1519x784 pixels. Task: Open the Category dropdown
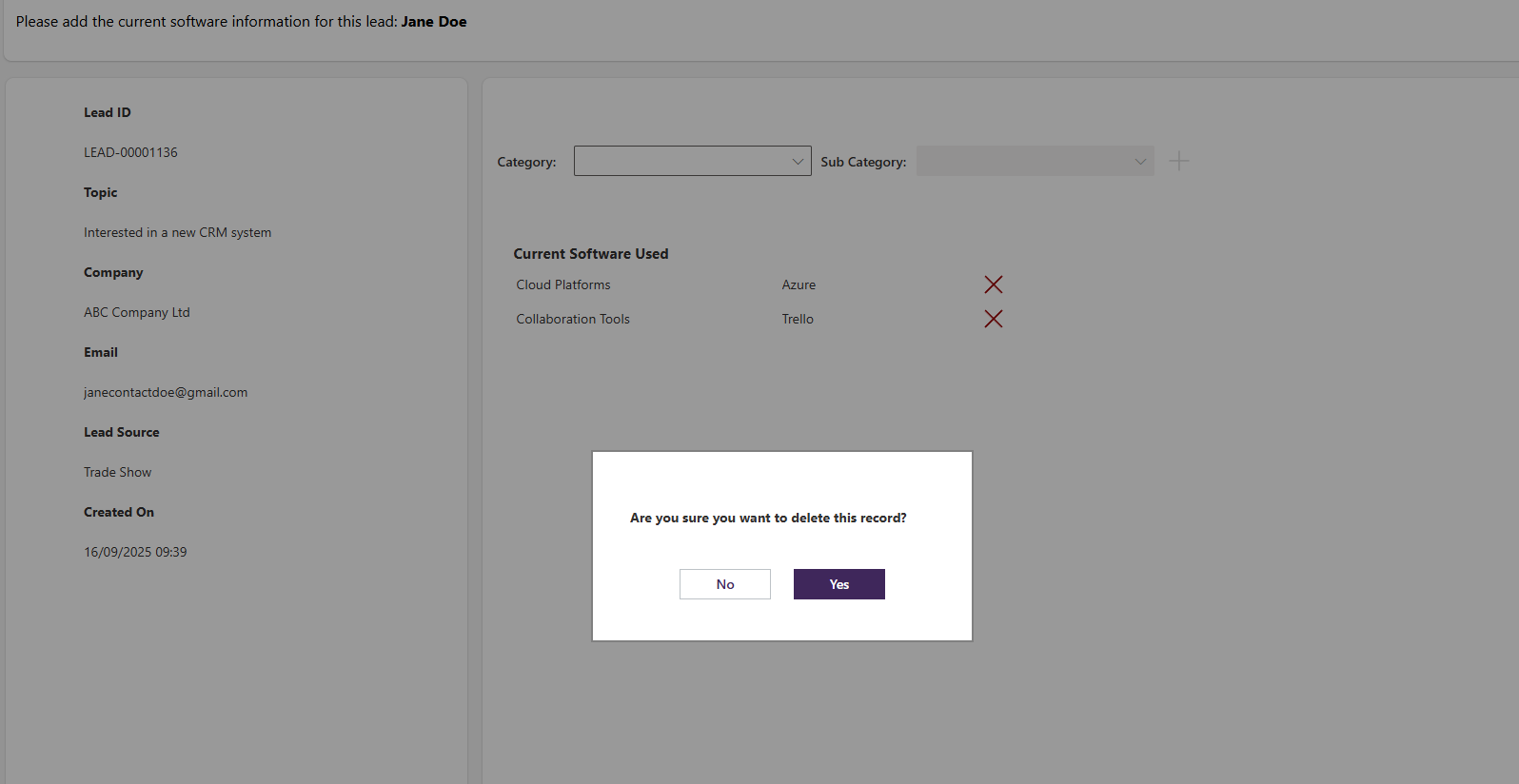tap(692, 161)
